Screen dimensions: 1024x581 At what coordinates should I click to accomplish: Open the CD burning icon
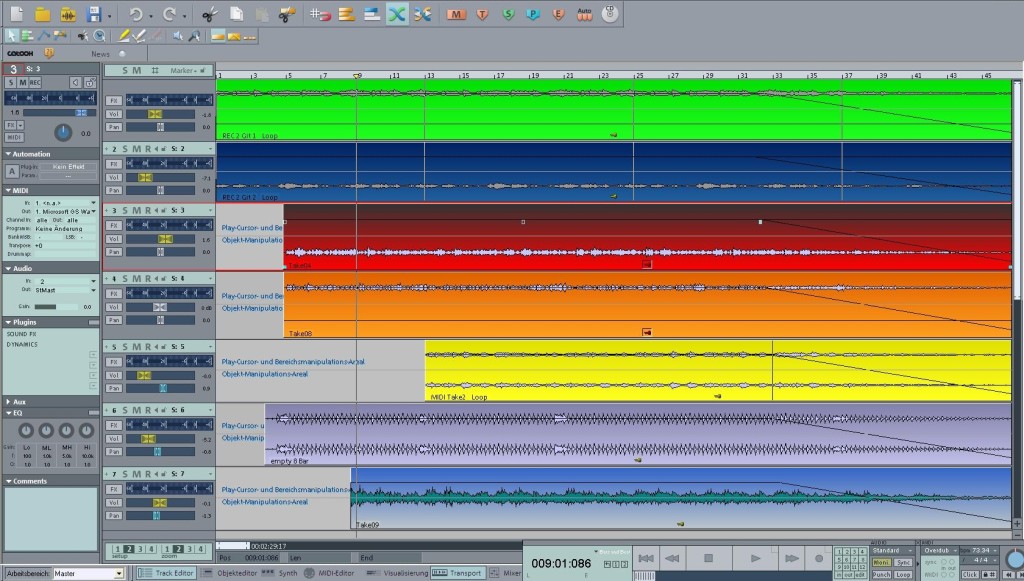pos(610,14)
